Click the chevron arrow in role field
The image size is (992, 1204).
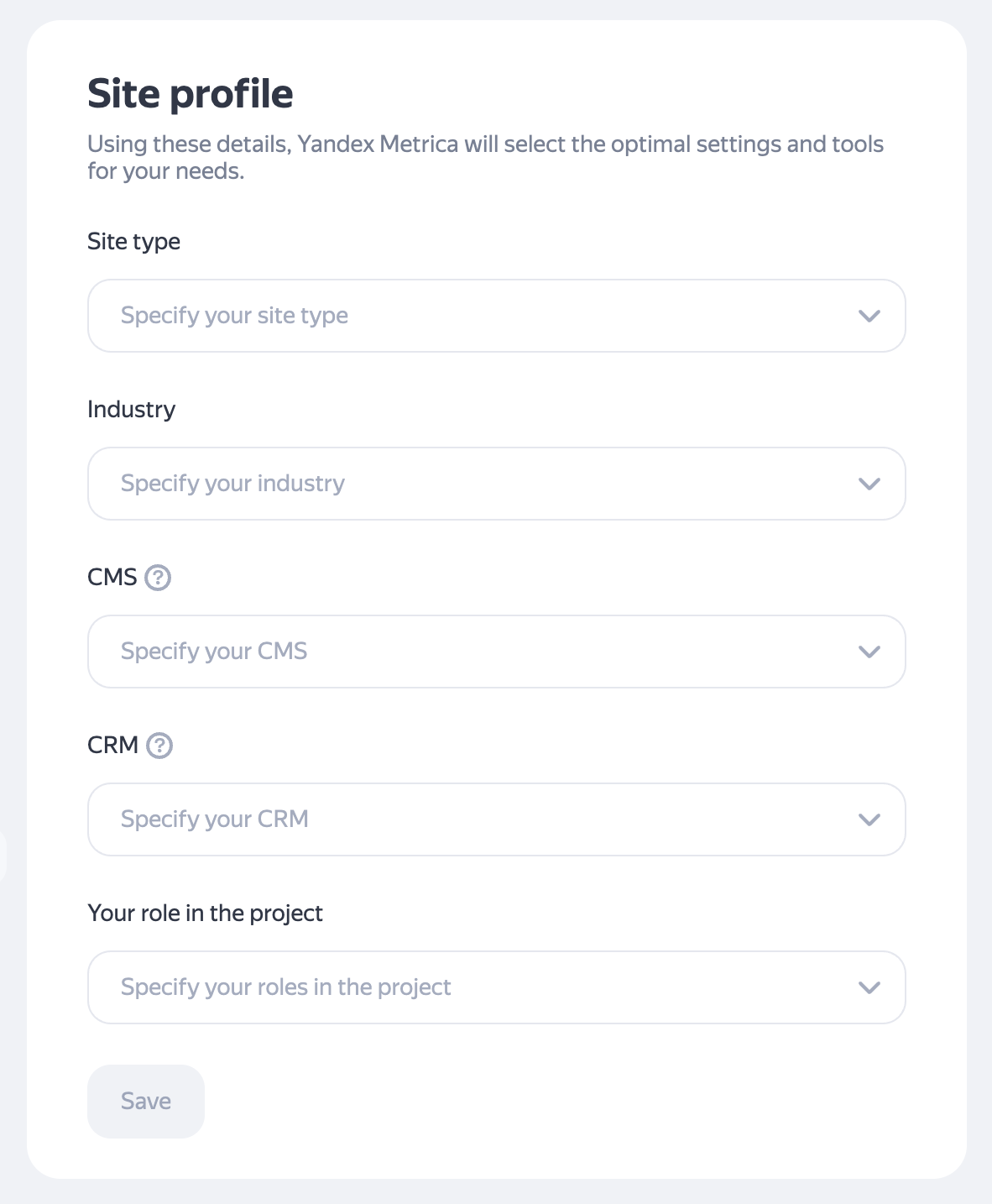tap(869, 988)
